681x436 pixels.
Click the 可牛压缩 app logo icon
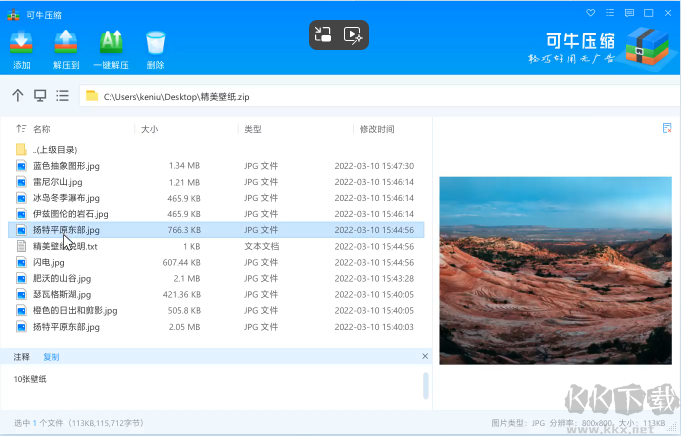[x=13, y=15]
